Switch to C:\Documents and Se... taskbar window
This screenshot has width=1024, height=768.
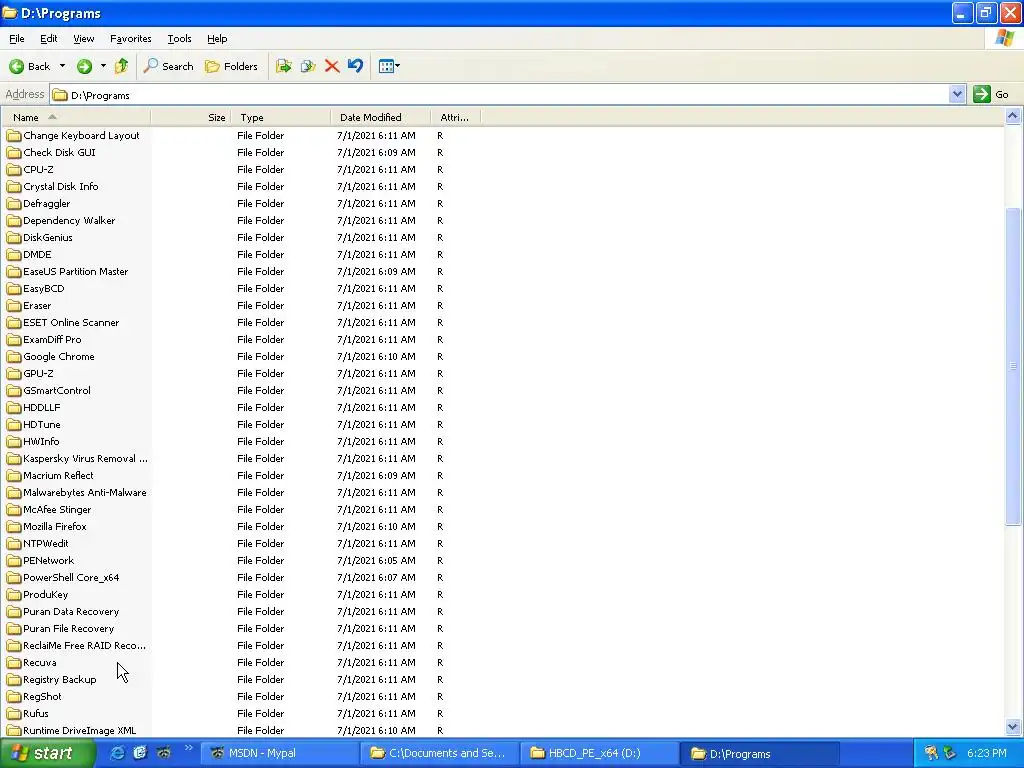pyautogui.click(x=440, y=753)
